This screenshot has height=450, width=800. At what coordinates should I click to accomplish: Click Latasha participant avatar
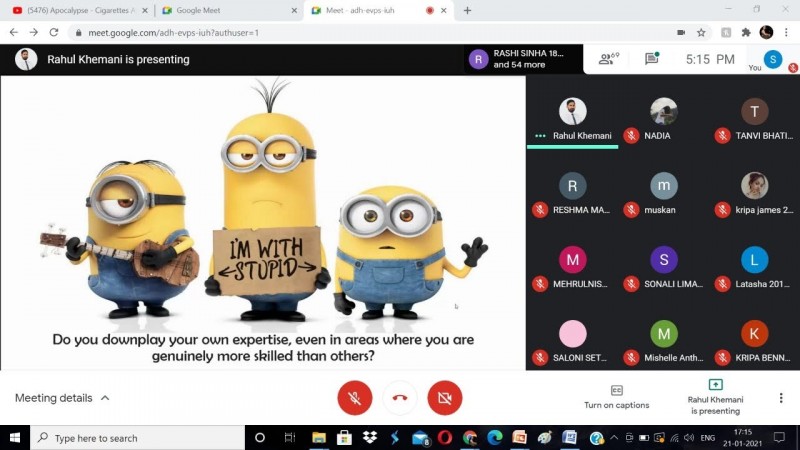(754, 260)
